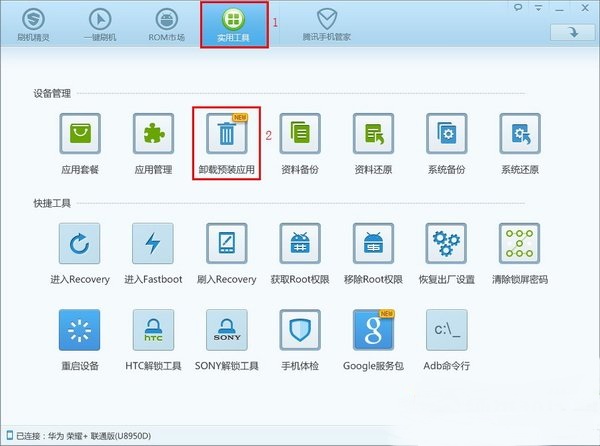Screen dimensions: 600x446
Task: Click the 进入Recovery icon
Action: click(80, 244)
